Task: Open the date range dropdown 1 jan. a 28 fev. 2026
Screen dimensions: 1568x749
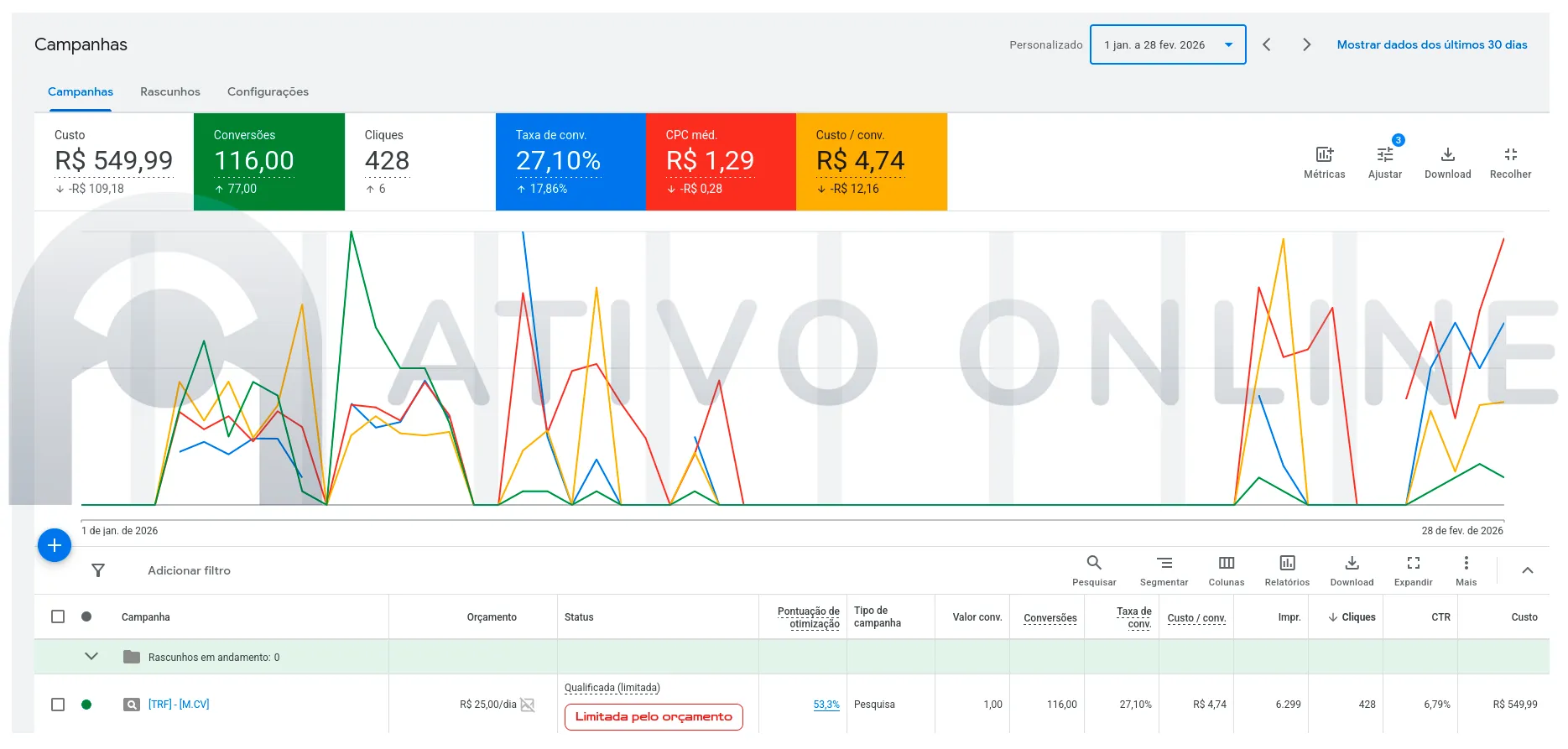Action: tap(1168, 44)
